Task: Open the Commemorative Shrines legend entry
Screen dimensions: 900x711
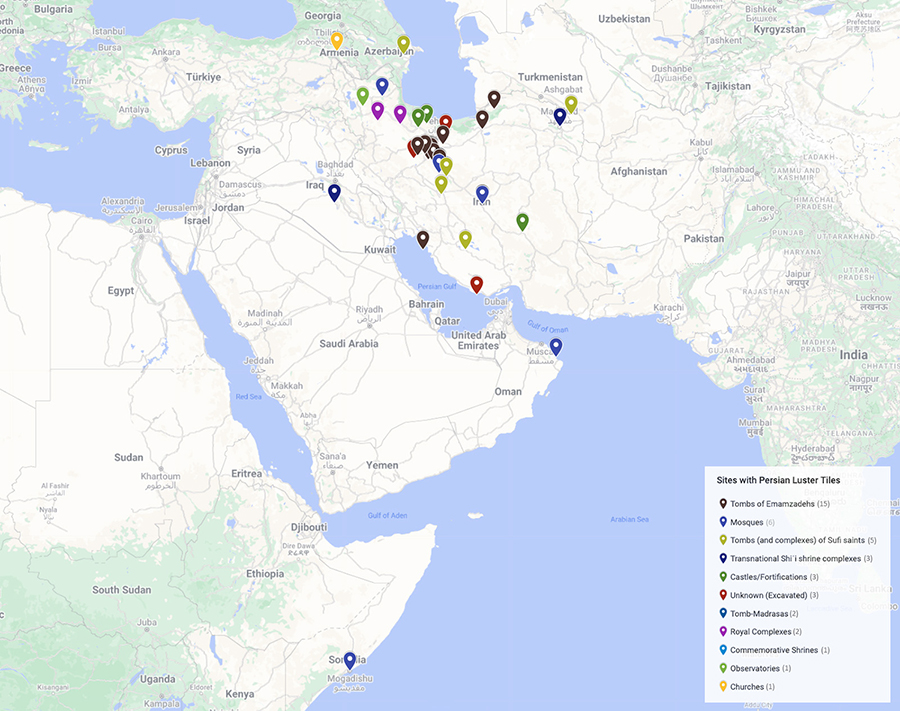Action: [773, 649]
